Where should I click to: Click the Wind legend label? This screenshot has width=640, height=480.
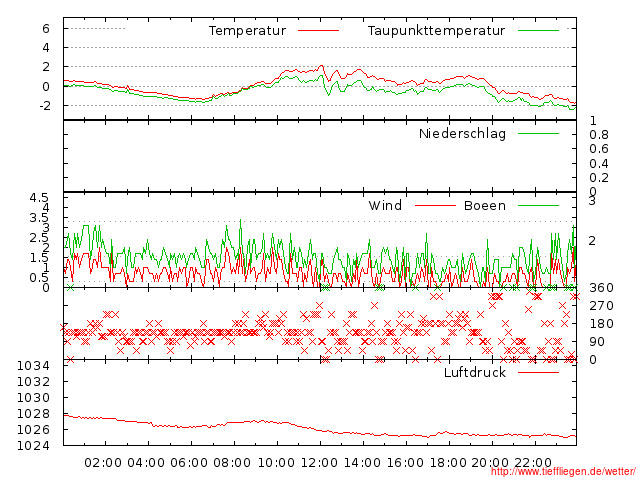[385, 205]
